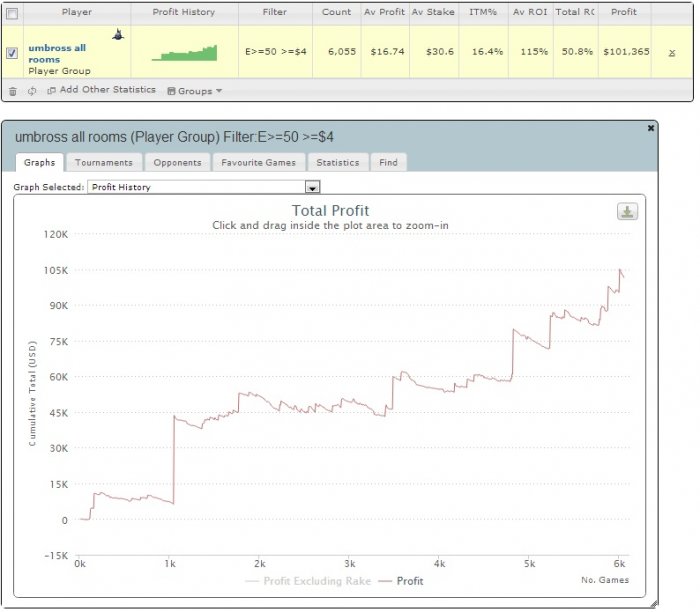This screenshot has width=700, height=612.
Task: Click the $30.6 average stake value
Action: coord(440,52)
